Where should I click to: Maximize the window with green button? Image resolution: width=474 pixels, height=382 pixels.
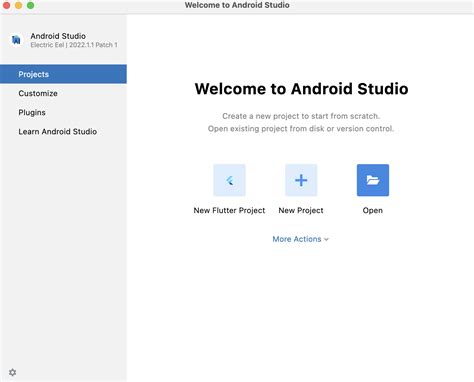pyautogui.click(x=30, y=5)
